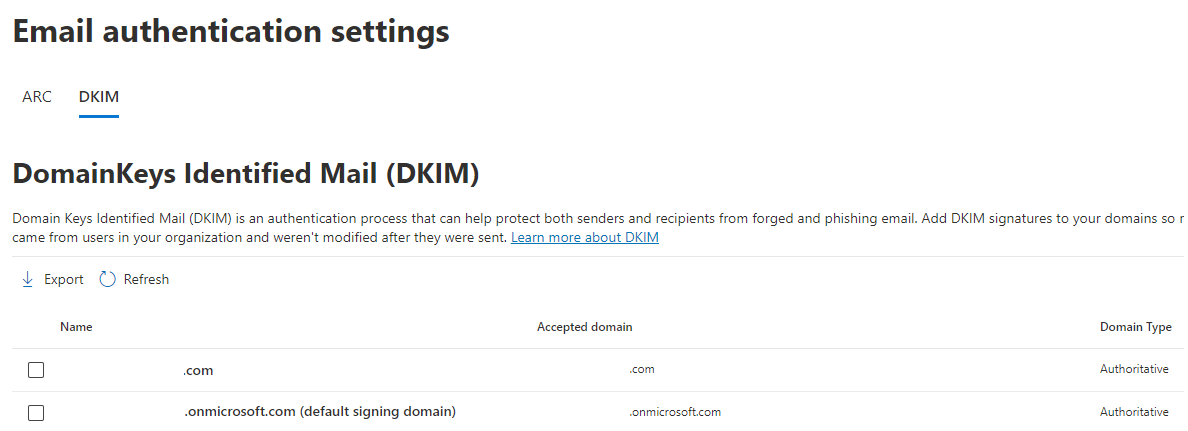
Task: Click the Email authentication settings page title
Action: click(x=232, y=32)
